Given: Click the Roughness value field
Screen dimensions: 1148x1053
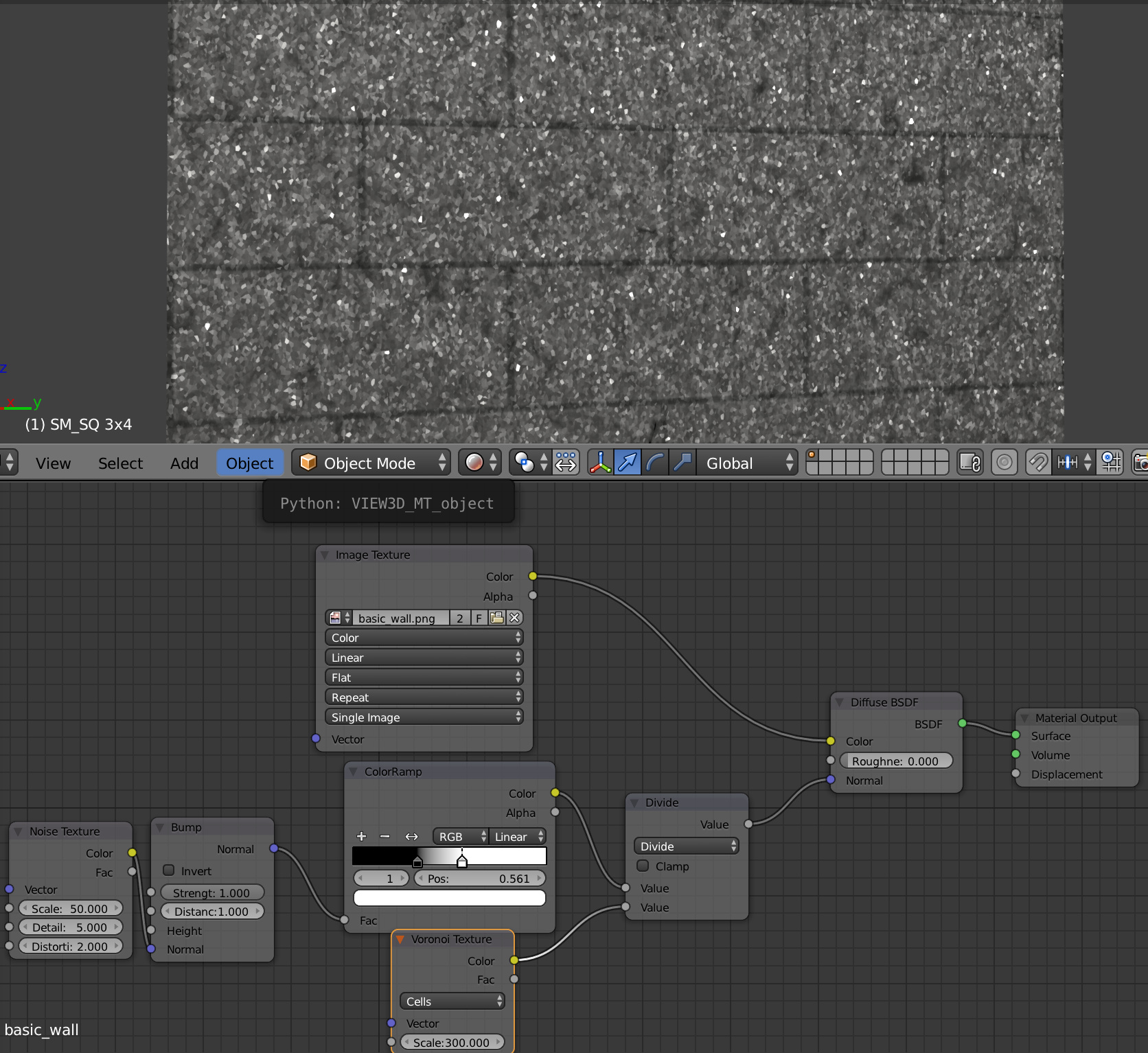Looking at the screenshot, I should tap(895, 761).
